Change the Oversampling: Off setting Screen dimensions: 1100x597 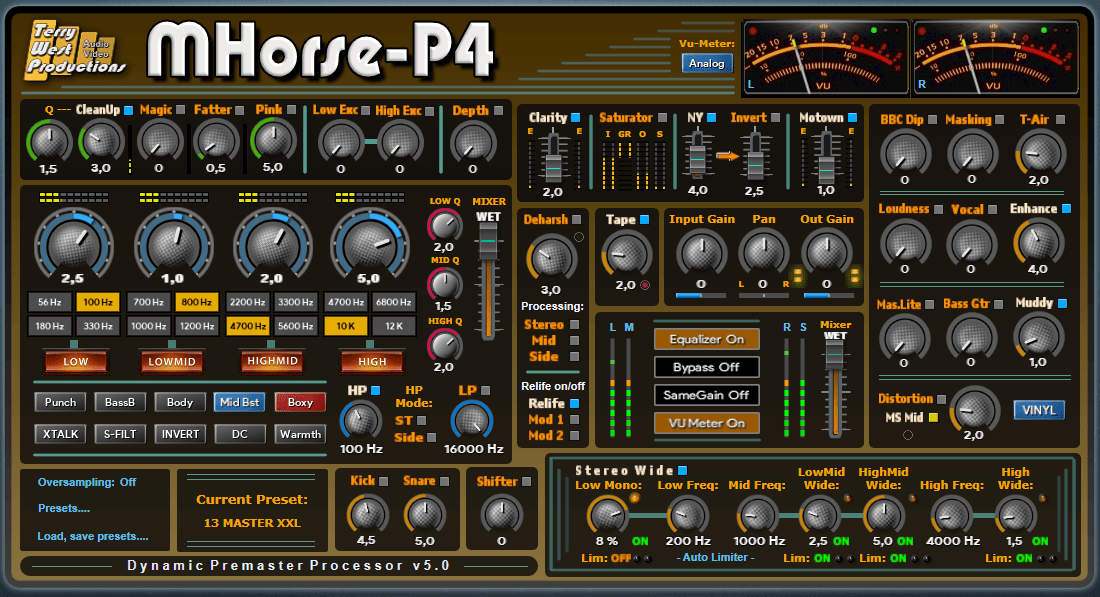[x=87, y=482]
